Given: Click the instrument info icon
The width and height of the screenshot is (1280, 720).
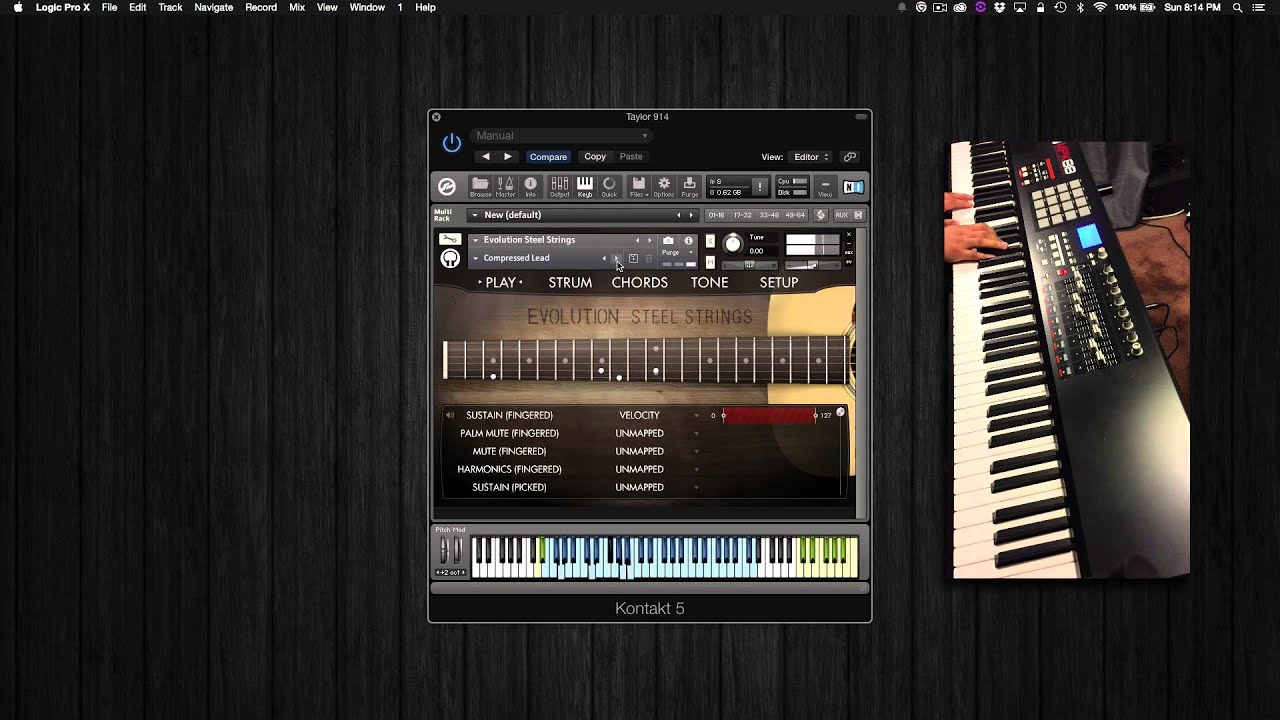Looking at the screenshot, I should pos(688,240).
